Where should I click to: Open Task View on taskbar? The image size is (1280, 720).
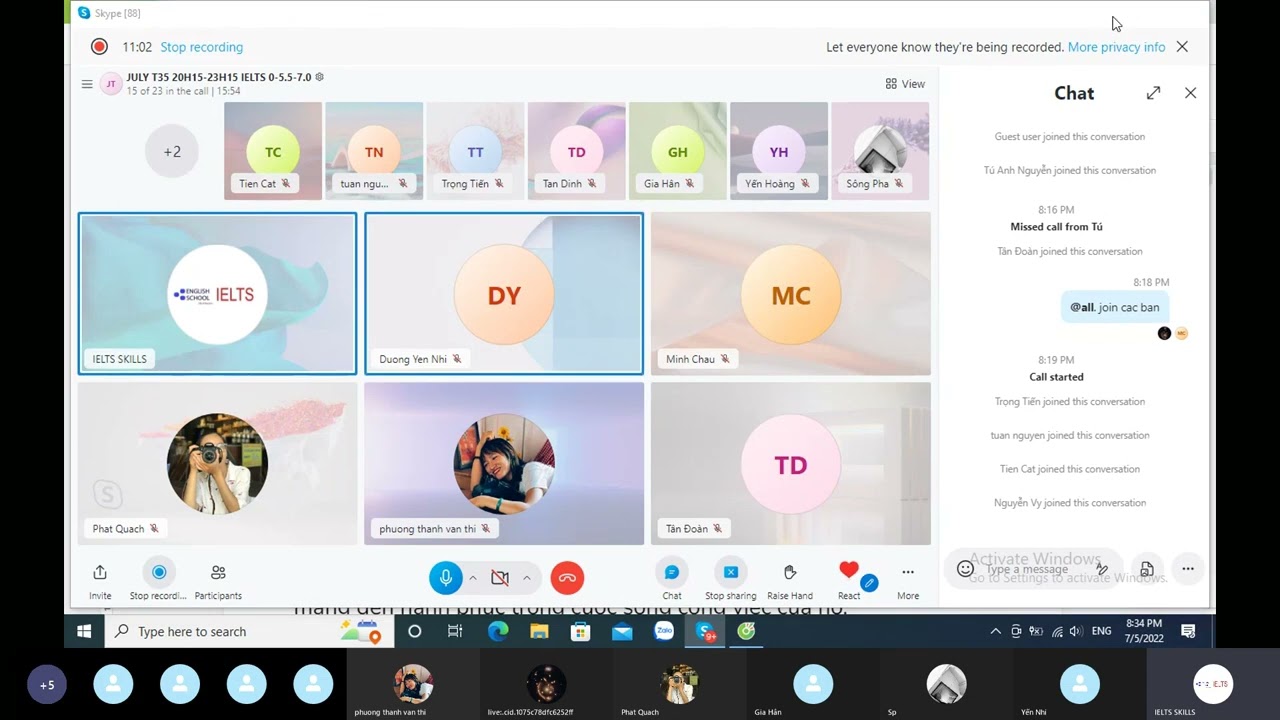(455, 631)
